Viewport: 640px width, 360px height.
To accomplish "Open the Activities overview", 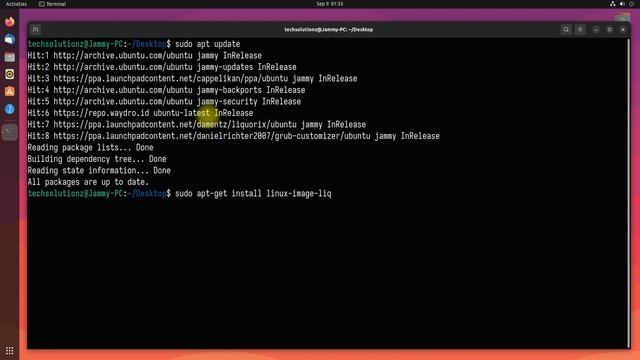I will 16,4.
